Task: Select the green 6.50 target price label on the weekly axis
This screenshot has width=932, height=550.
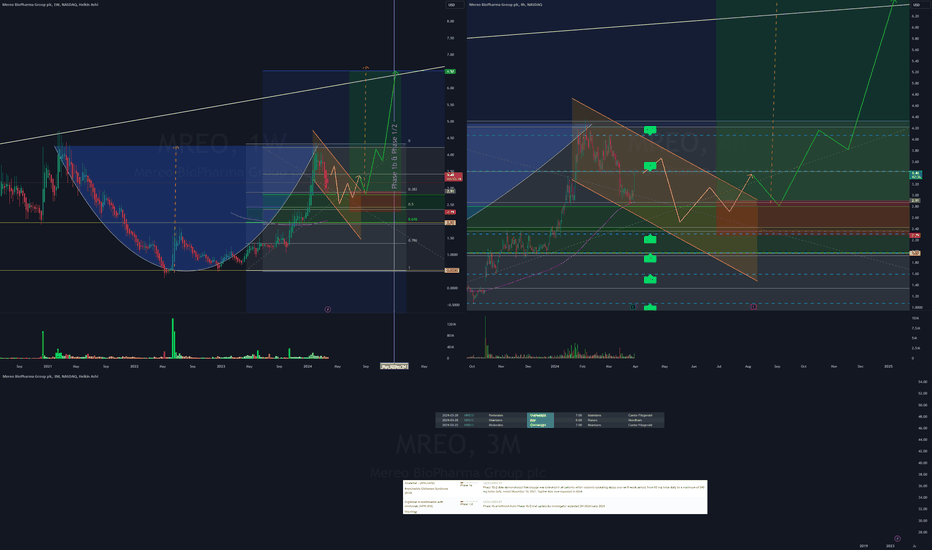Action: [451, 71]
